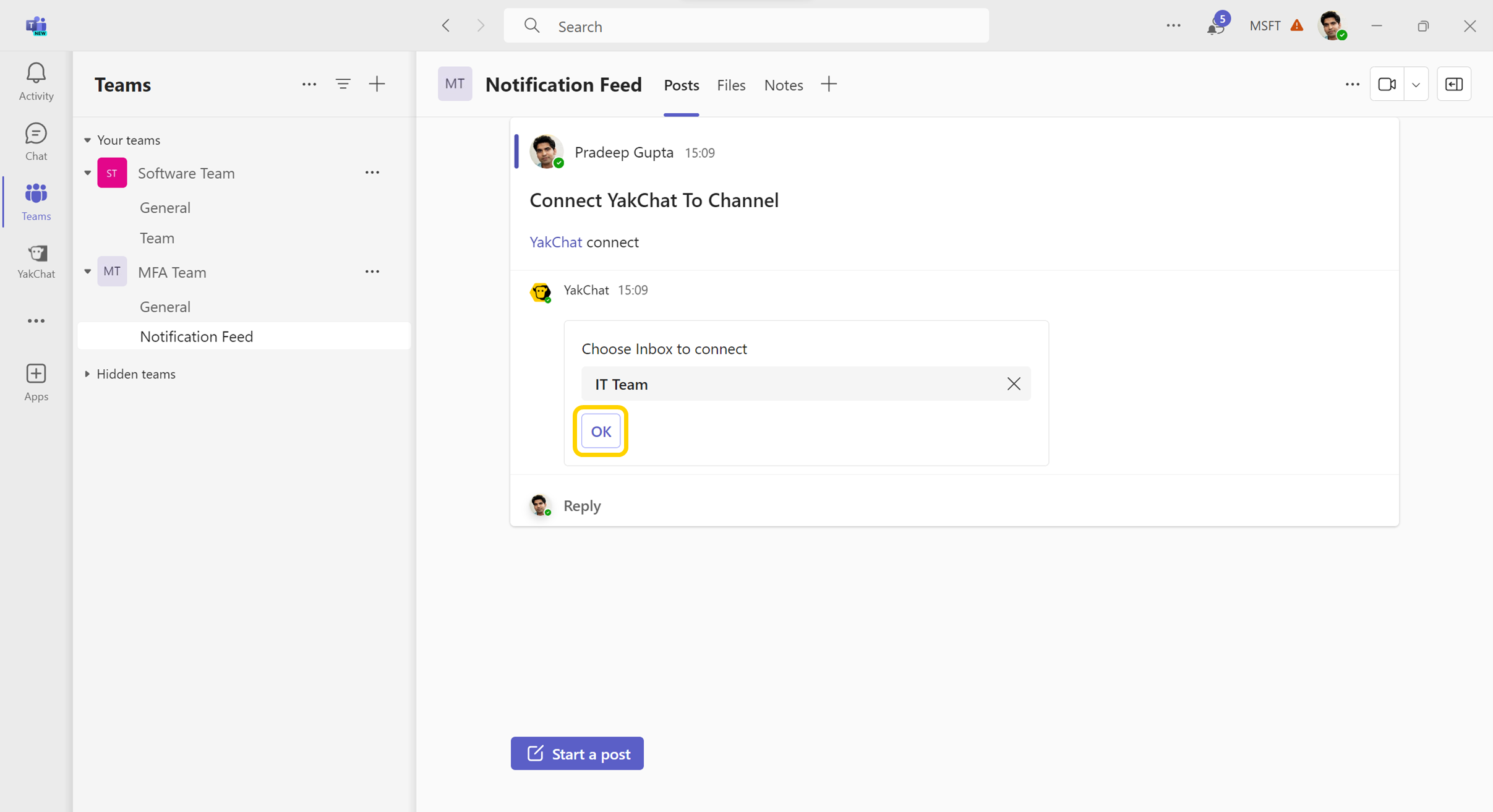Click in the Search field
Screen dimensions: 1493x812
(746, 25)
